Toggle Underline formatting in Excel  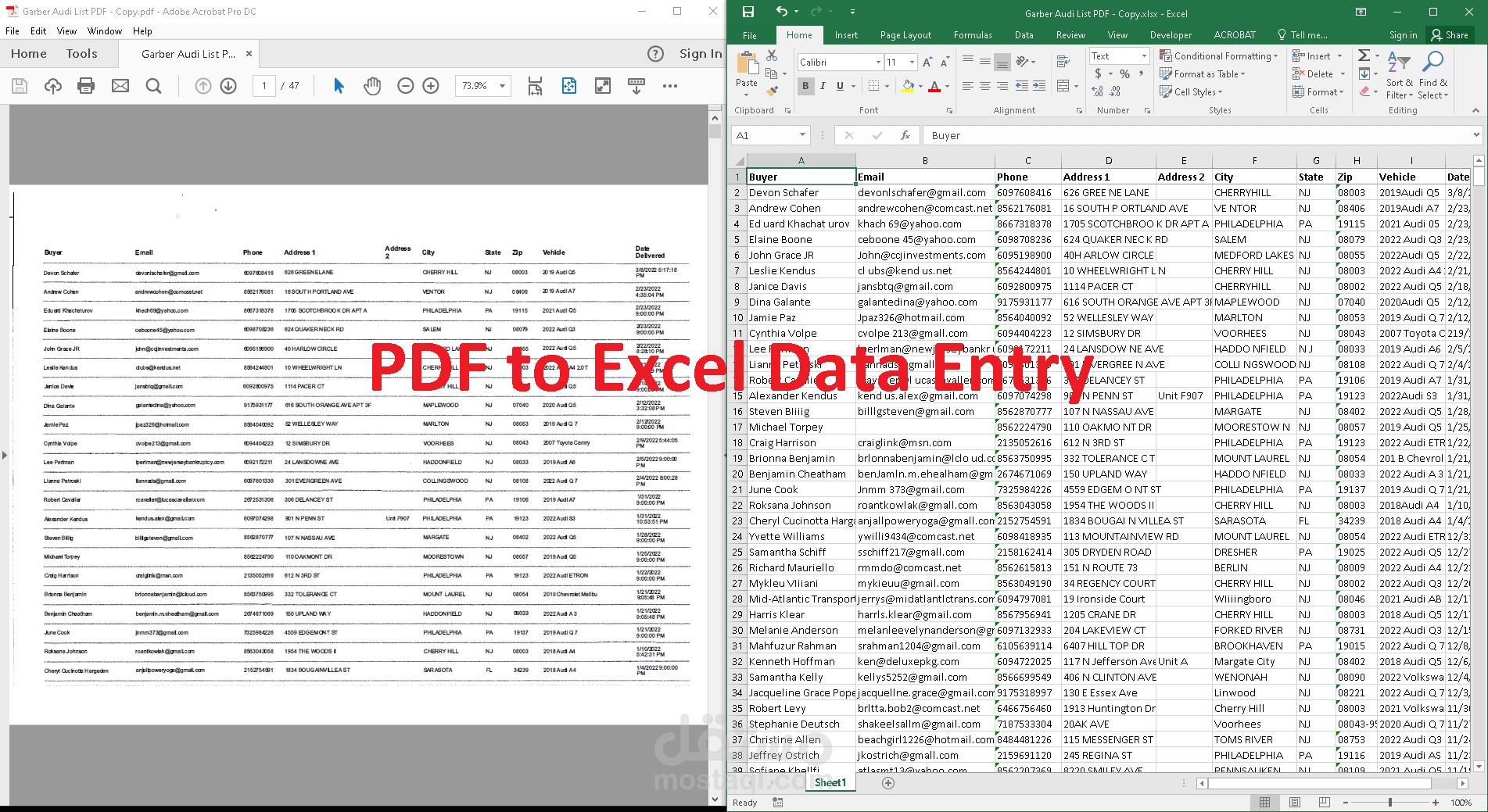840,86
